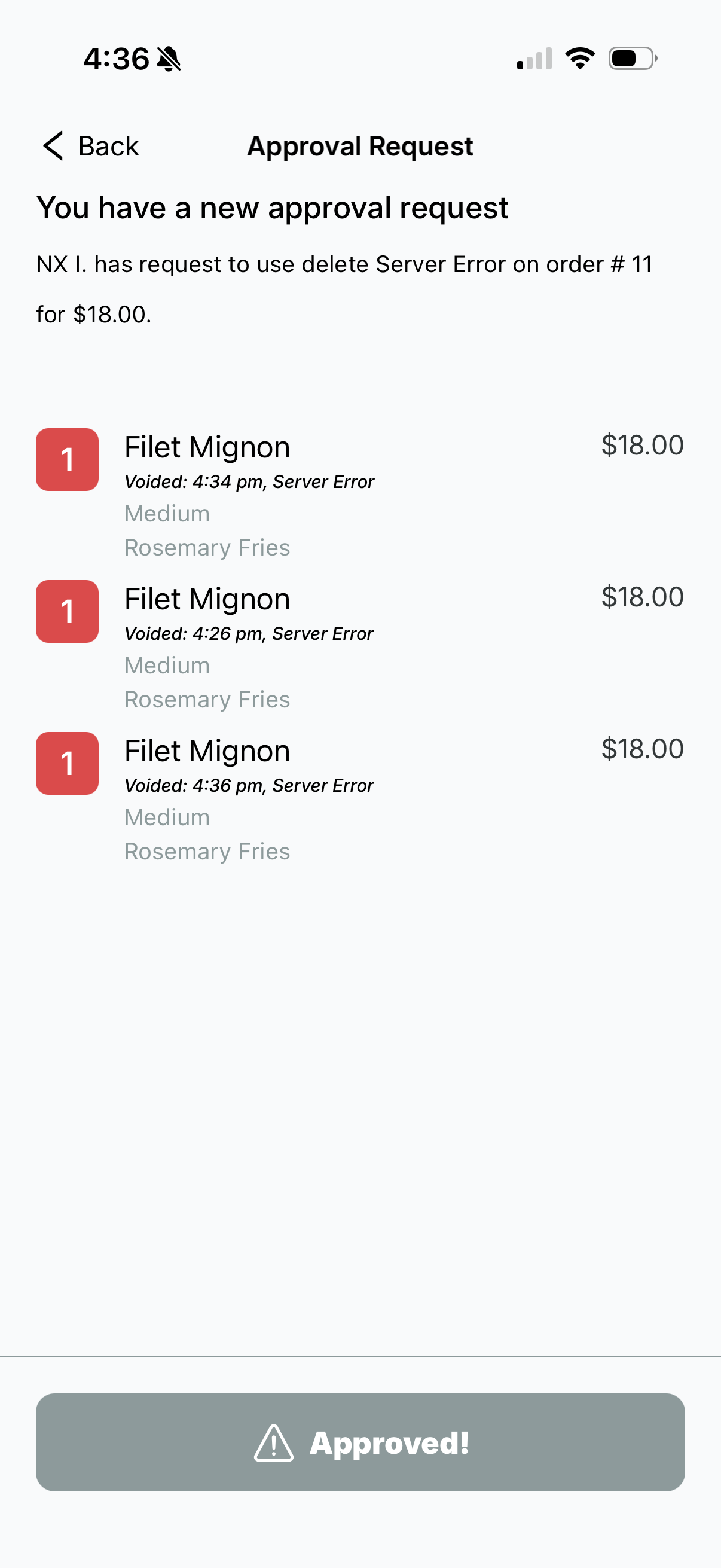The height and width of the screenshot is (1568, 721).
Task: Tap the request description mentioning order # 11
Action: 344,288
